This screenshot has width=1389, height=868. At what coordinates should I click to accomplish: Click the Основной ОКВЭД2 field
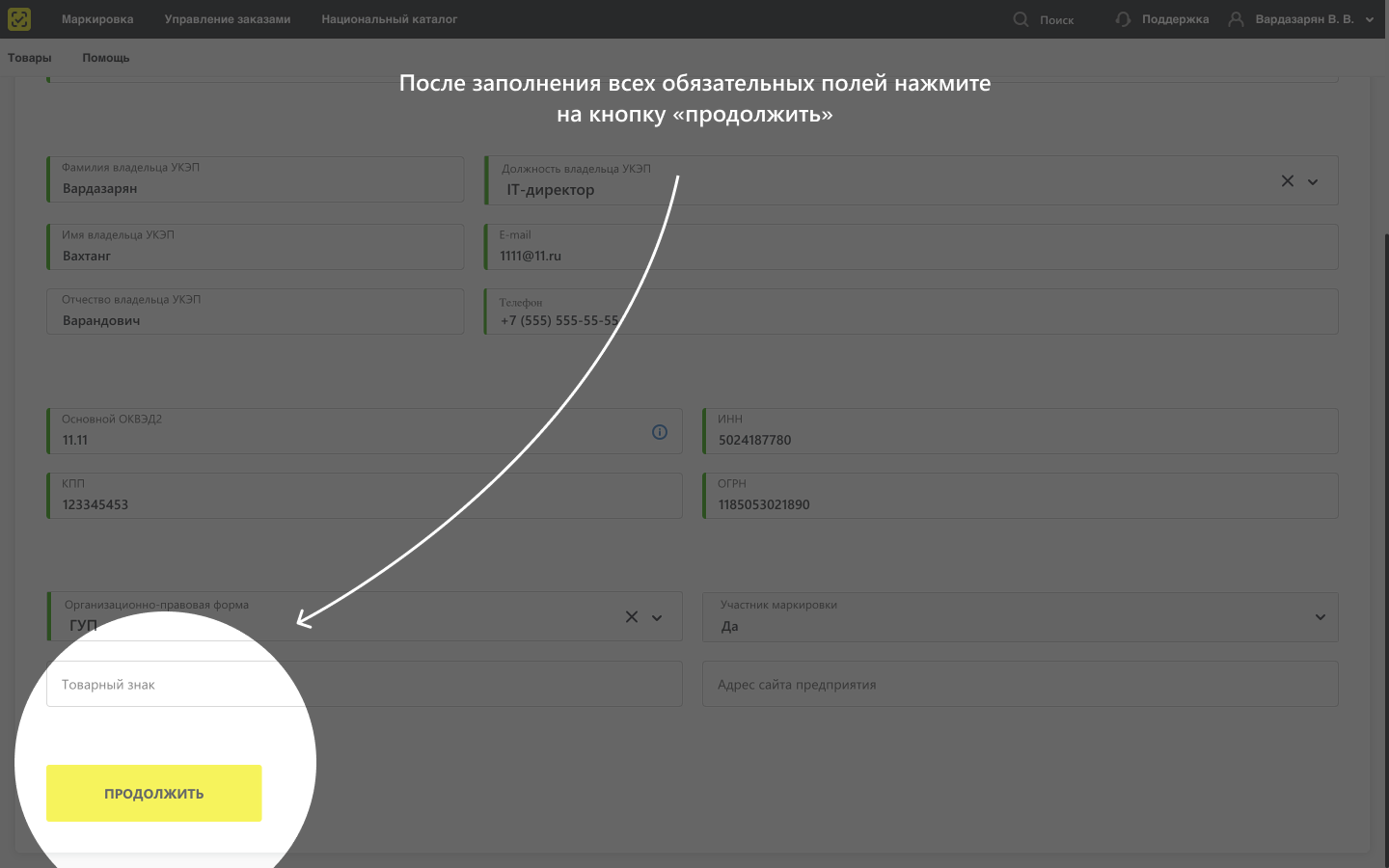click(365, 431)
